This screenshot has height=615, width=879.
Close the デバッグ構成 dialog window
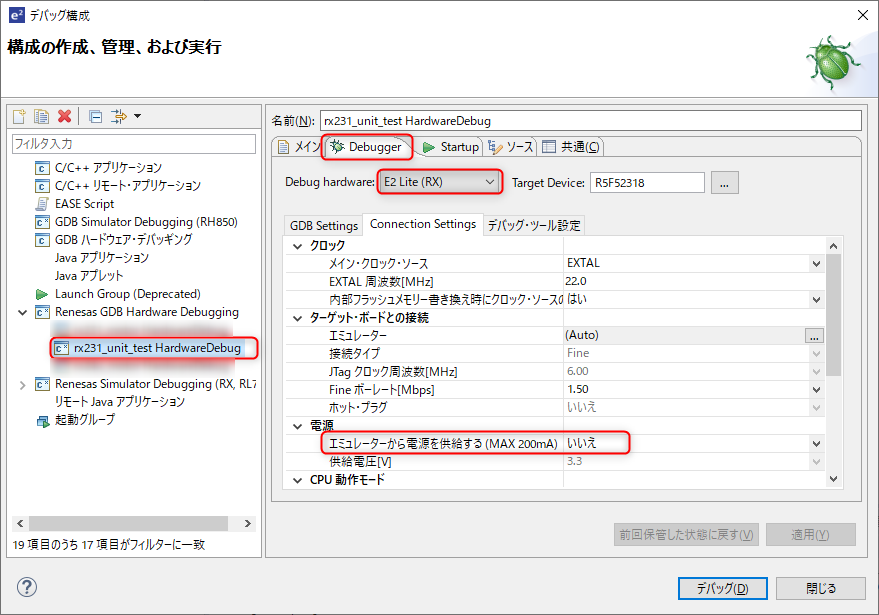pos(863,15)
